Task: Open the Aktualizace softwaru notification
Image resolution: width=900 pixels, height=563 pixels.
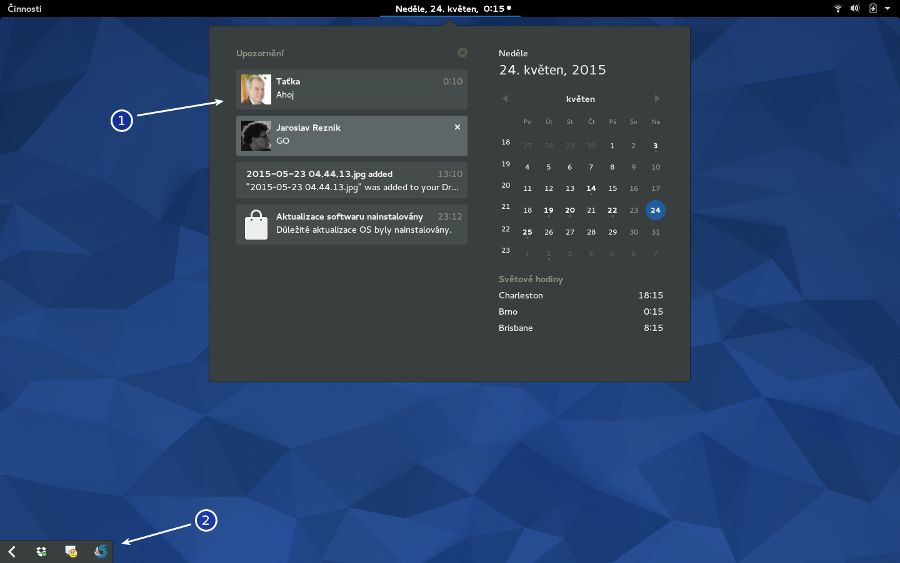Action: (x=351, y=224)
